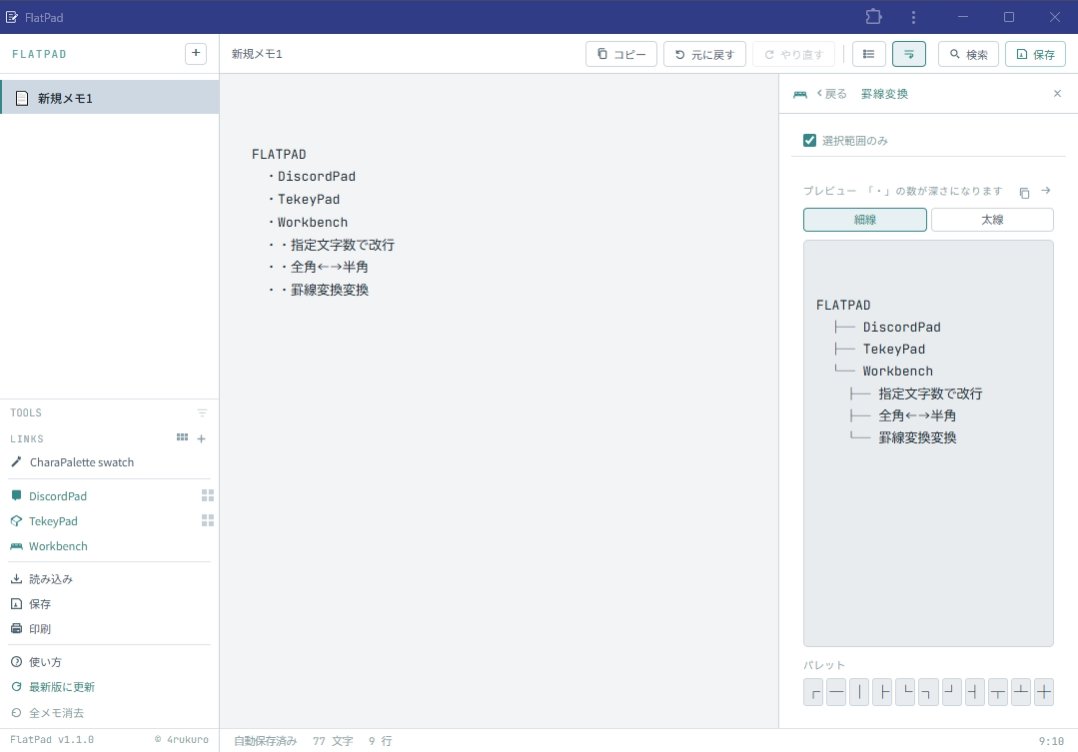The height and width of the screenshot is (752, 1078).
Task: Toggle the 選択範囲のみ checkbox
Action: 810,140
